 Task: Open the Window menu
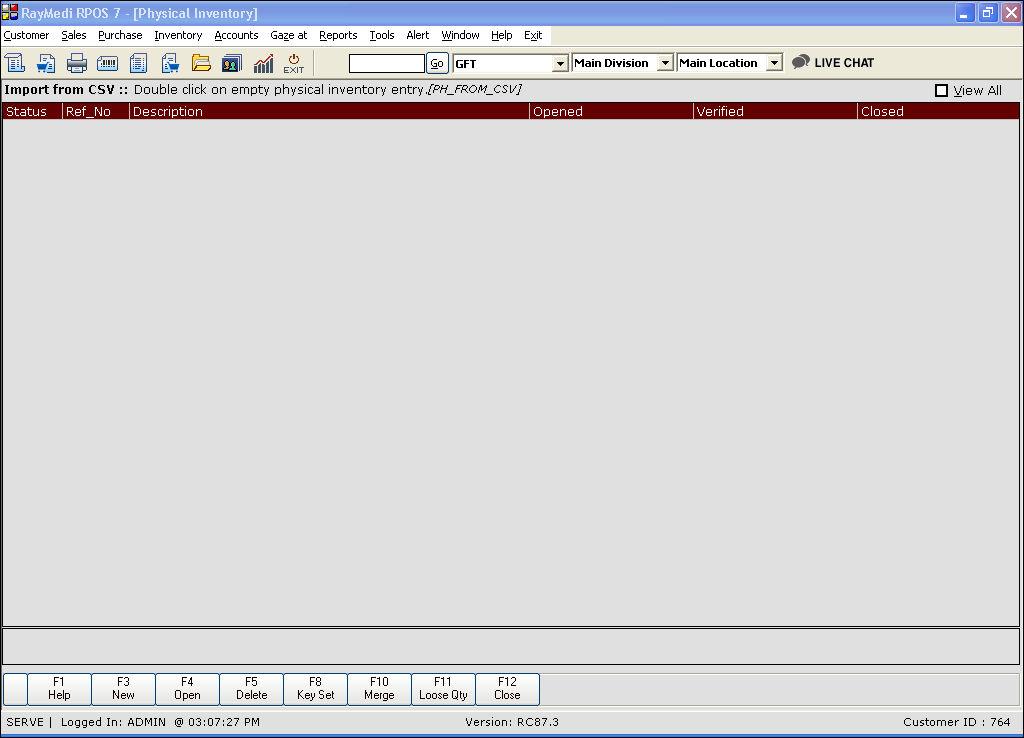click(460, 35)
